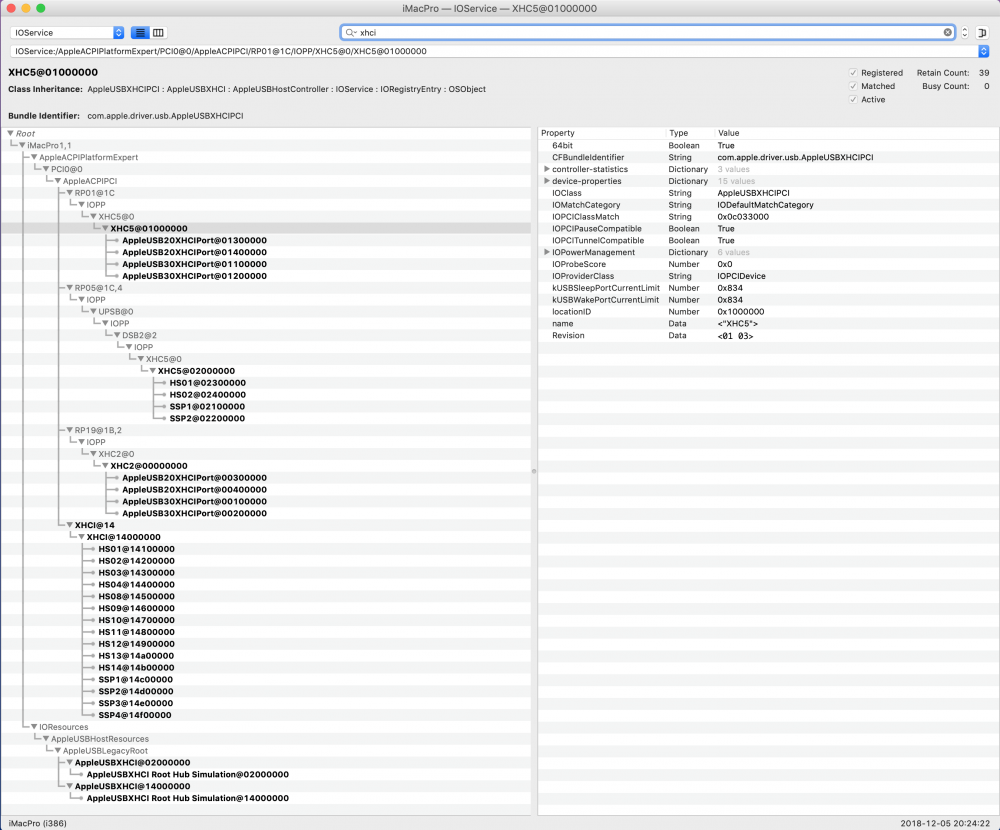The image size is (1000, 830).
Task: Select the CFBundleIdentifier property row
Action: click(x=768, y=158)
